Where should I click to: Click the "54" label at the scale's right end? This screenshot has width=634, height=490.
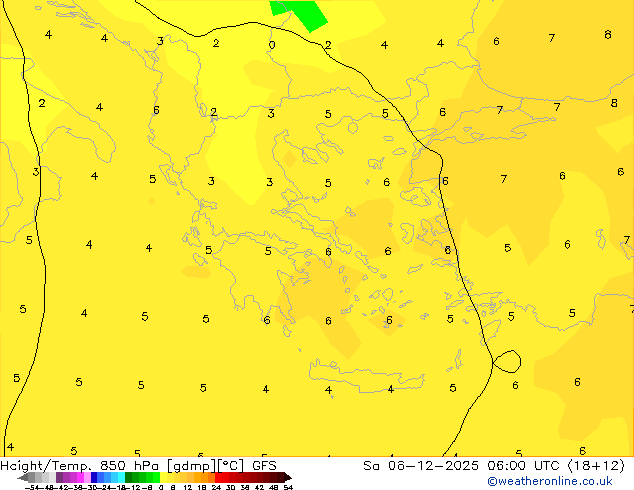[288, 487]
